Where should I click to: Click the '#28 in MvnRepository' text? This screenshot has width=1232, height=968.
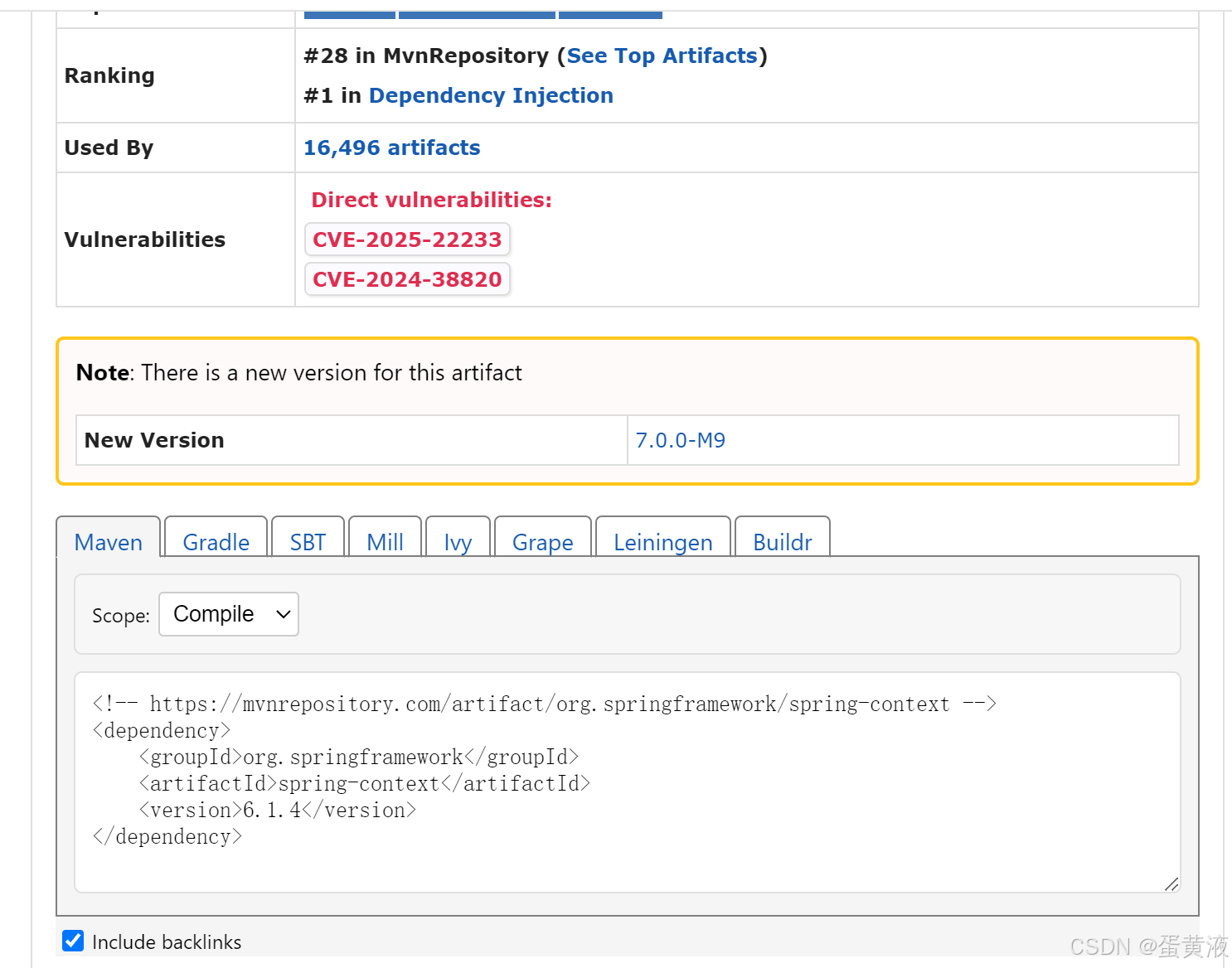coord(426,56)
